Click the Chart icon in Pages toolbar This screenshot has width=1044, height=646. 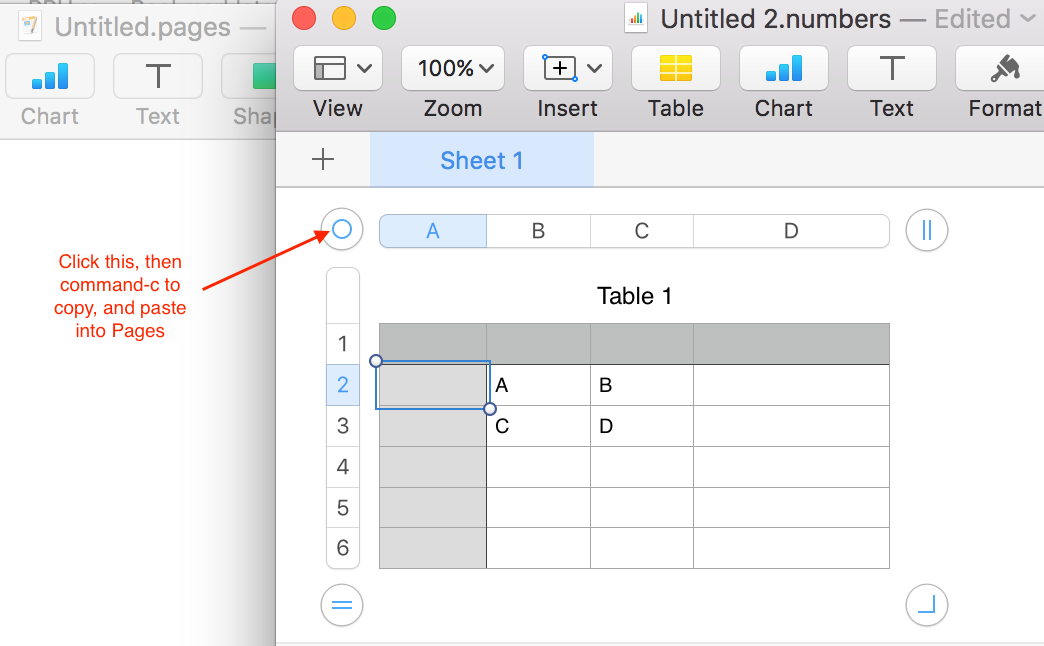[x=50, y=77]
